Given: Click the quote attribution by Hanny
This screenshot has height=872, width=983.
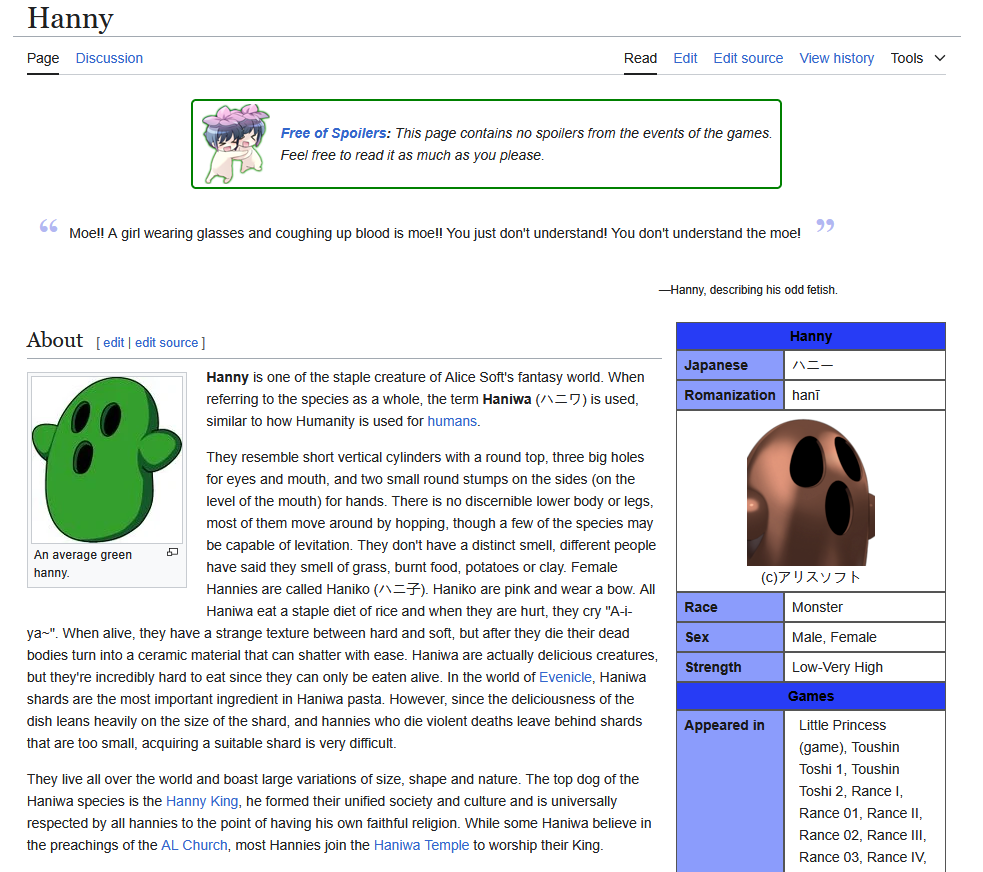Looking at the screenshot, I should pos(748,290).
